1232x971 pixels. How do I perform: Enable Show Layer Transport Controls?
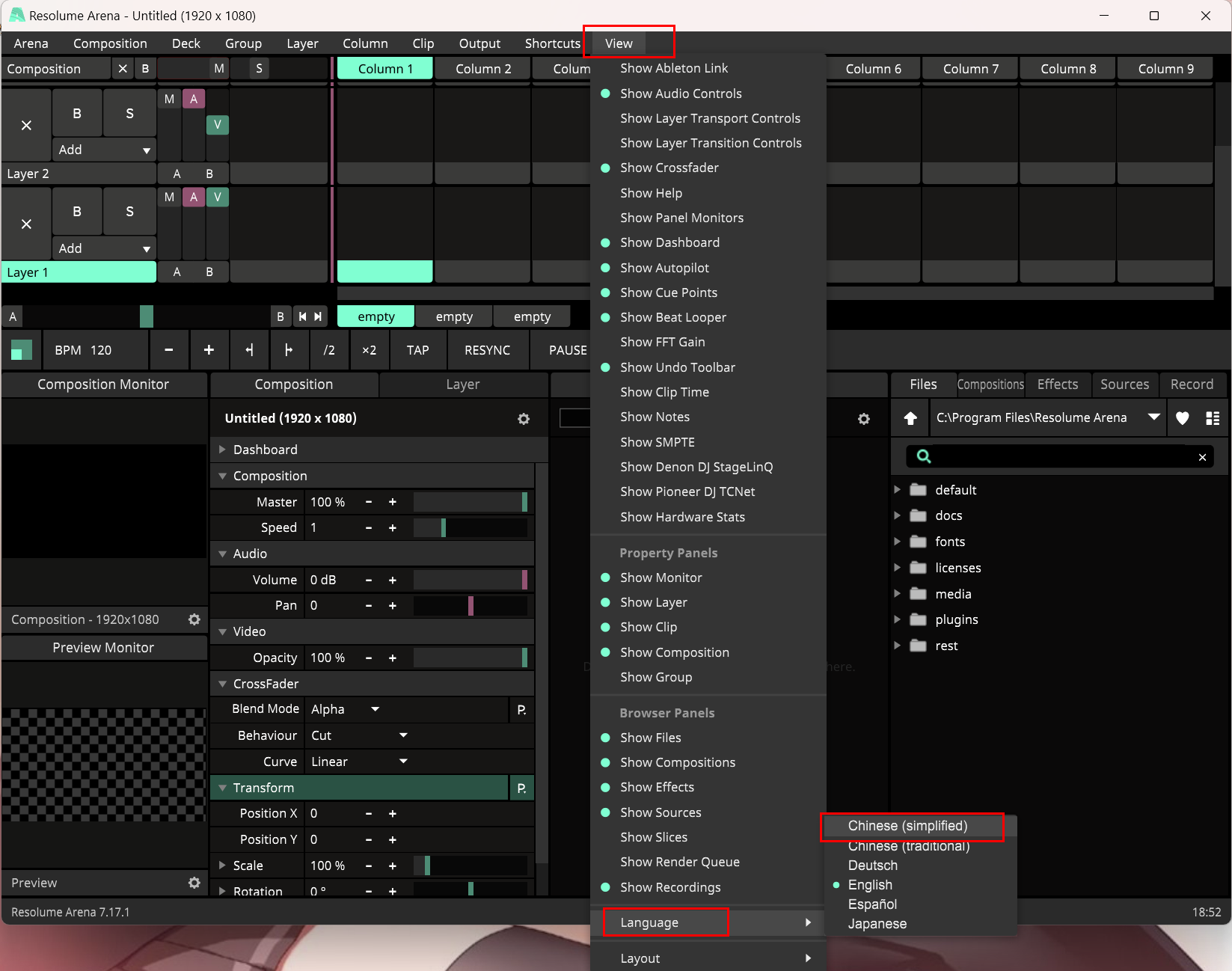coord(709,118)
